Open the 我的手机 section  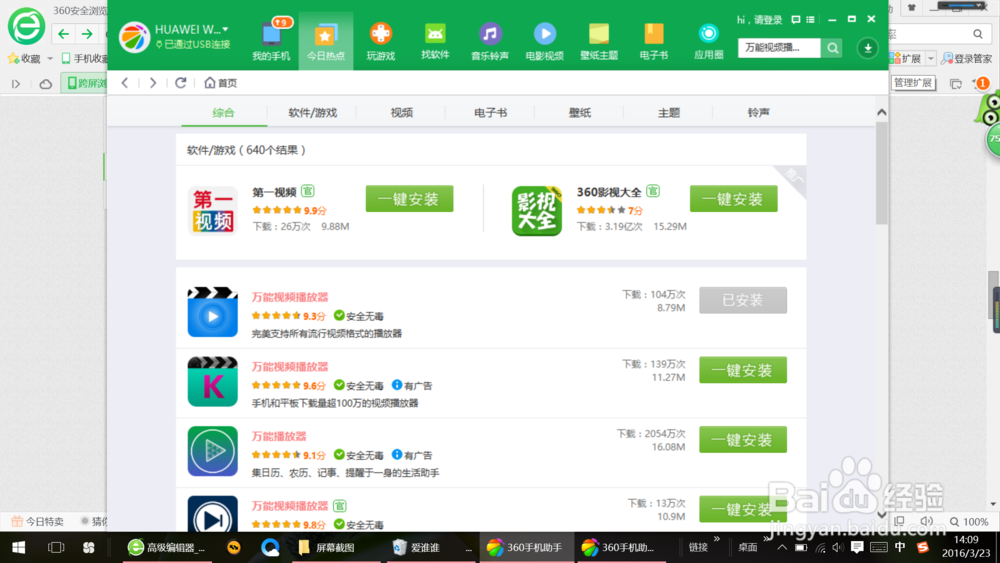[271, 40]
